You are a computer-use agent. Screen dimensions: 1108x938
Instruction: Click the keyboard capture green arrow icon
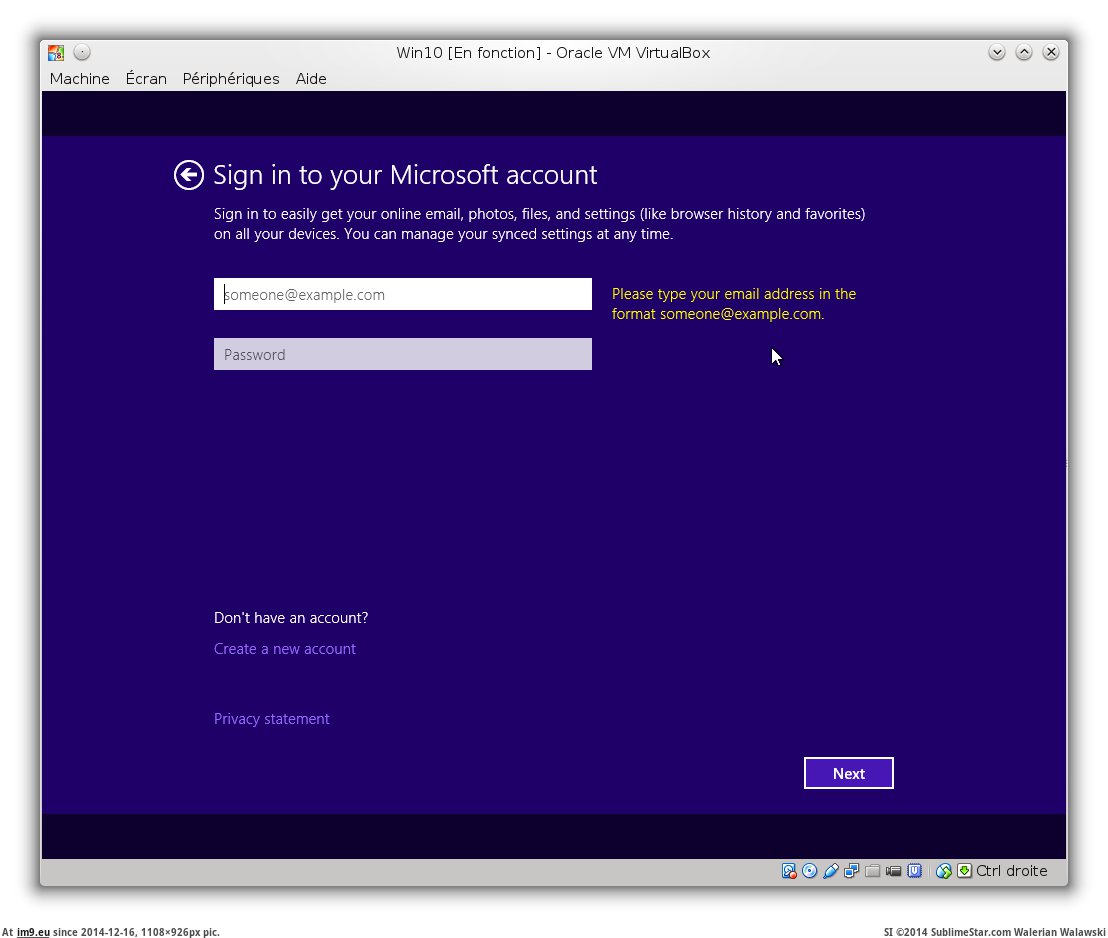[x=964, y=871]
